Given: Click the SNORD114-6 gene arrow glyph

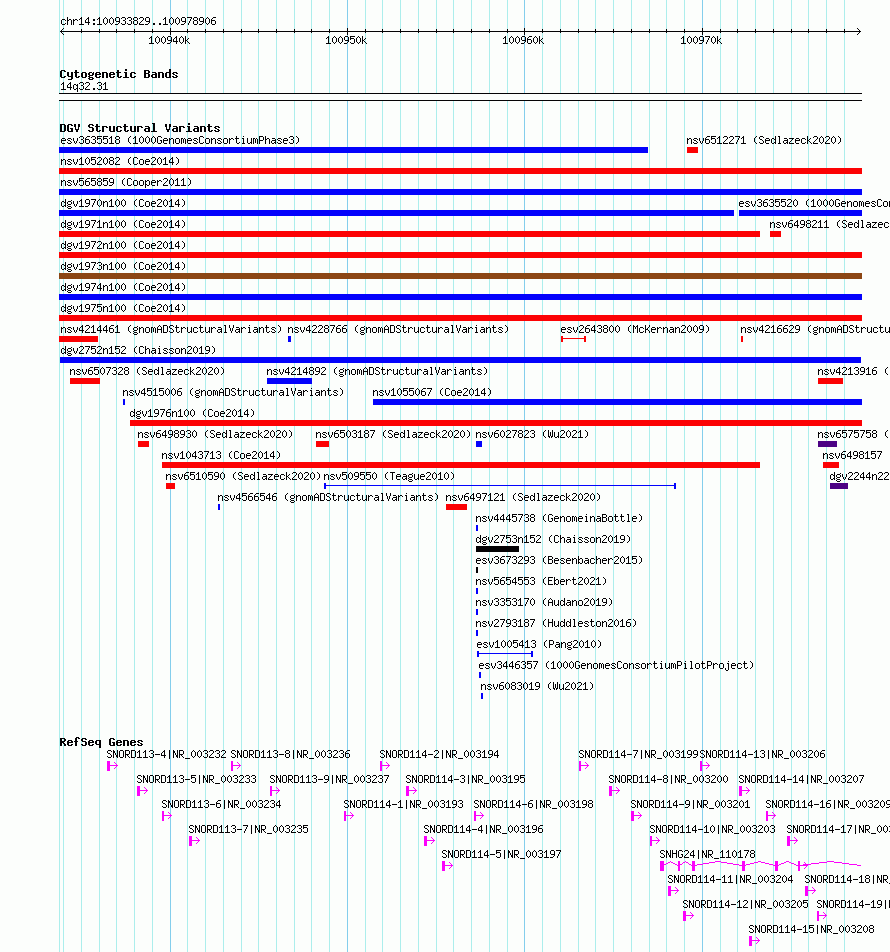Looking at the screenshot, I should click(x=479, y=816).
